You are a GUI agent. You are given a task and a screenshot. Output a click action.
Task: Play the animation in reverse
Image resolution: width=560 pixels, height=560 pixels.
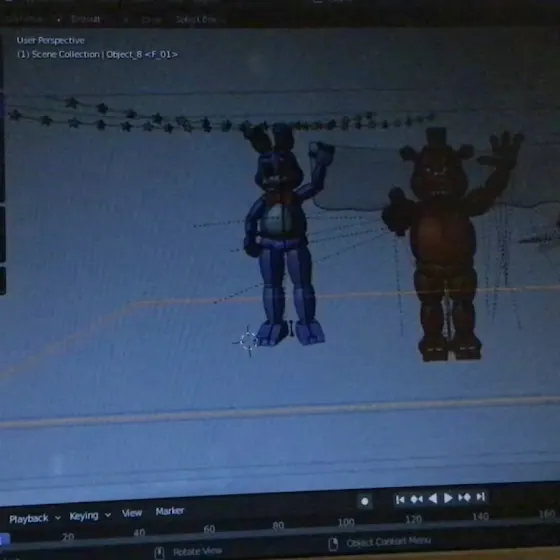tap(433, 498)
